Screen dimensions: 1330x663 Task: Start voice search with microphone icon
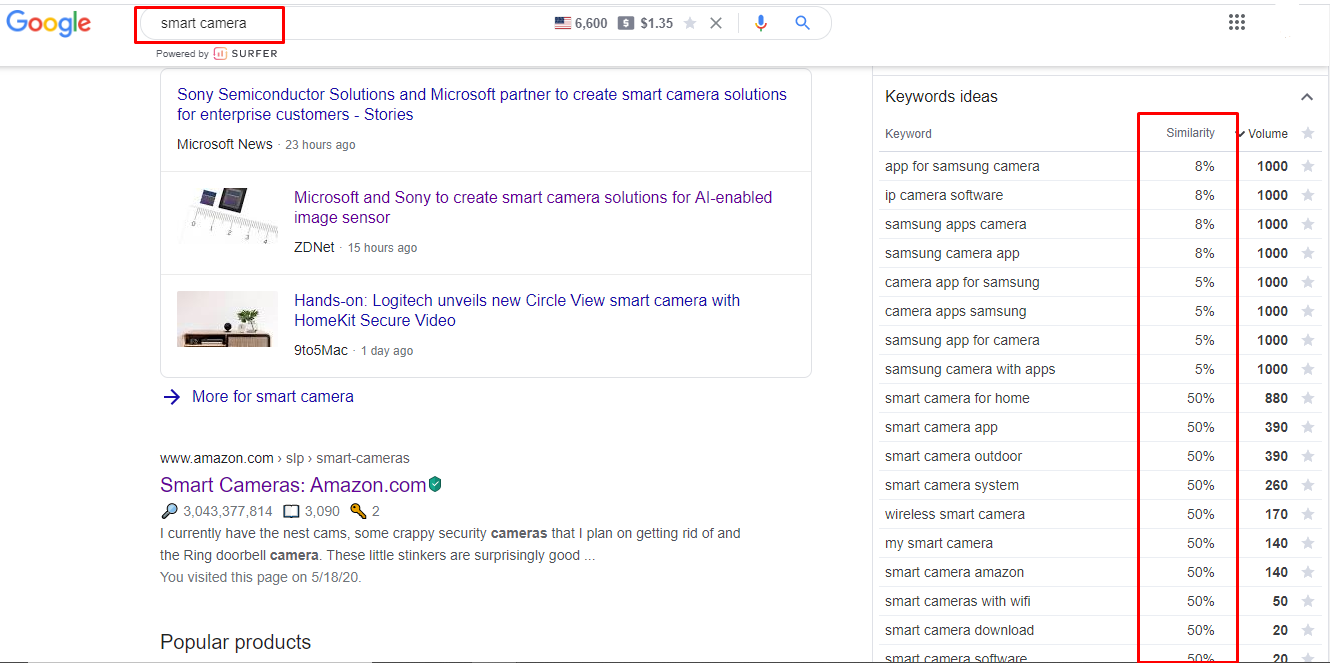(x=761, y=23)
